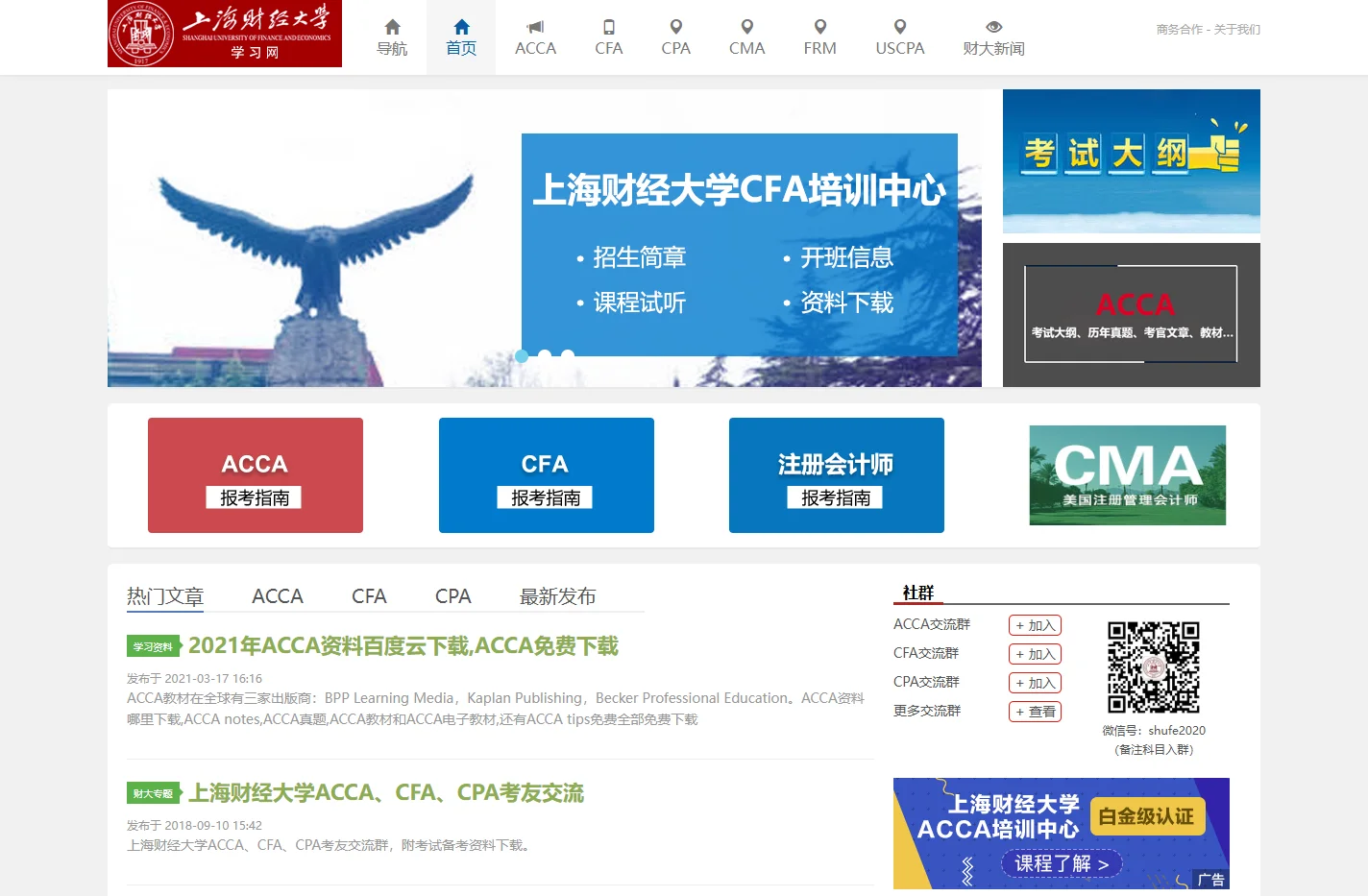Open the 考试大纲 banner image

click(1132, 161)
